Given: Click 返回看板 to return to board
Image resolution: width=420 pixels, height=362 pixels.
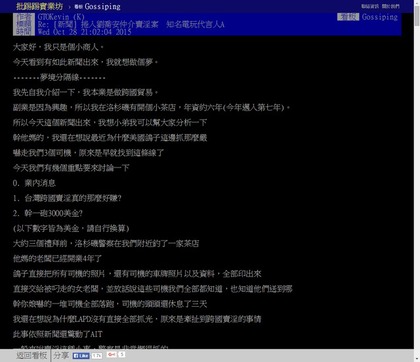Looking at the screenshot, I should pos(32,356).
